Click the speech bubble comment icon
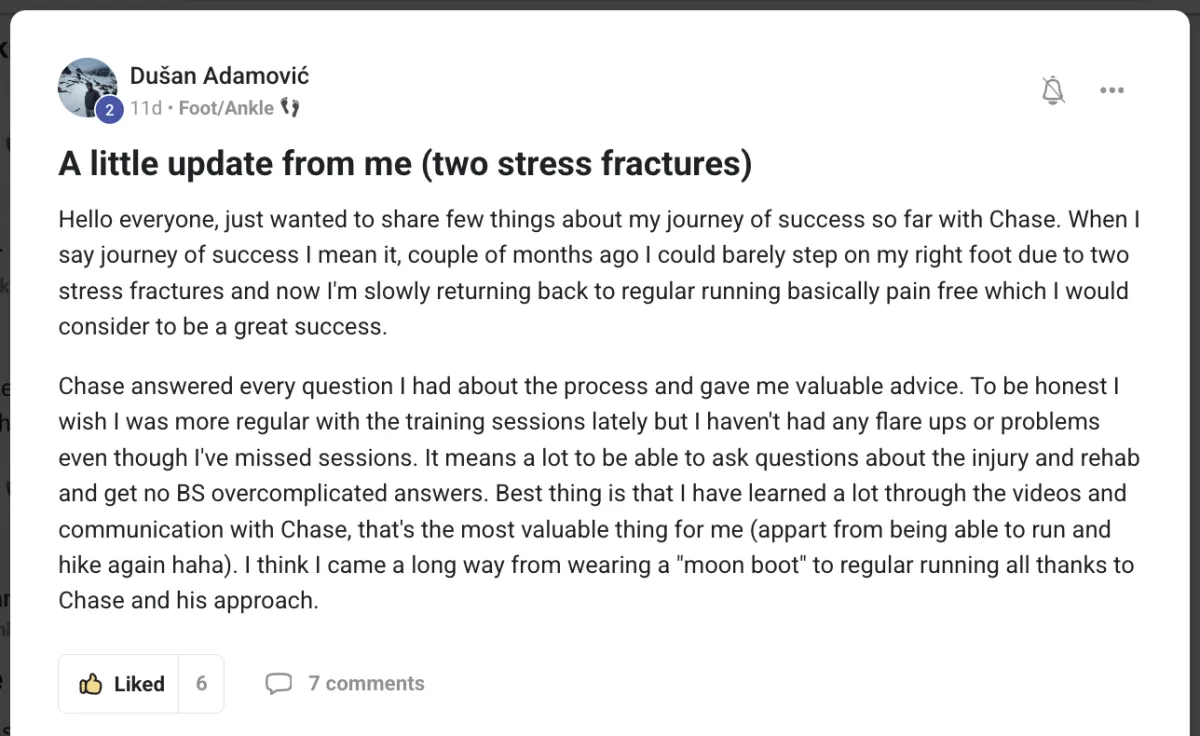Screen dimensions: 1200x736 click(278, 684)
